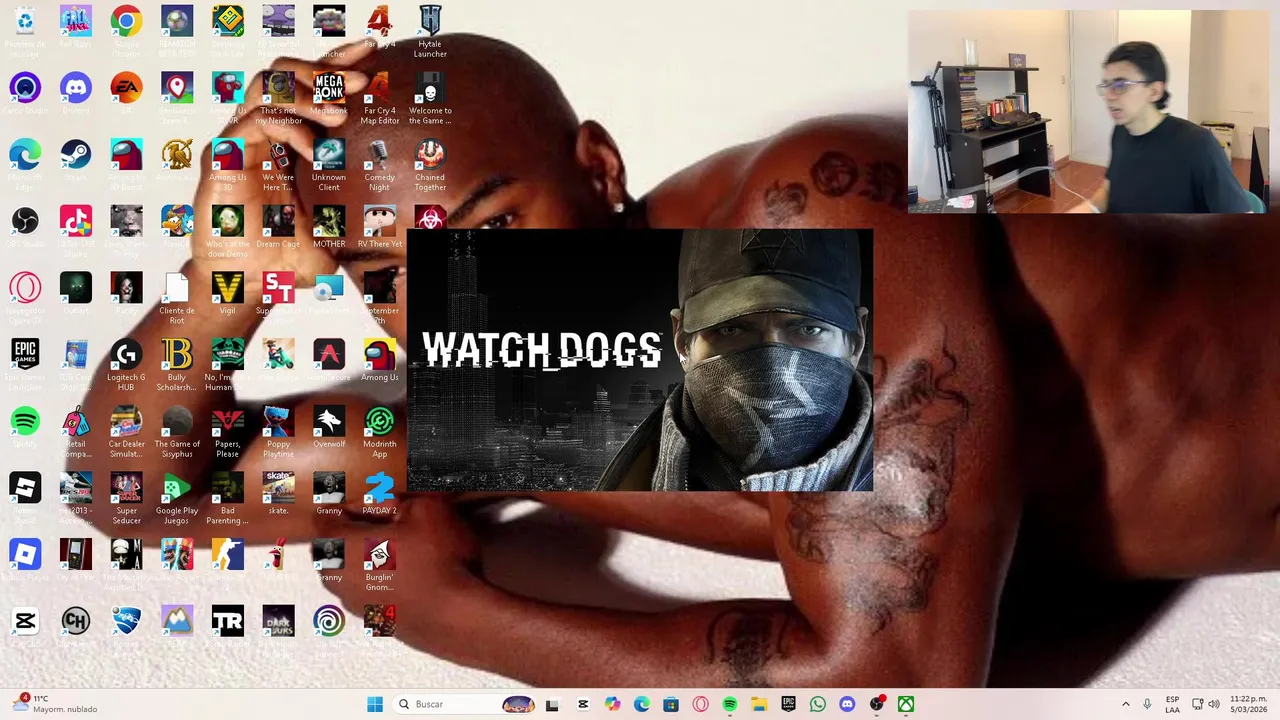Launch PAYDAY 2 from the desktop
Viewport: 1280px width, 720px height.
click(x=380, y=488)
